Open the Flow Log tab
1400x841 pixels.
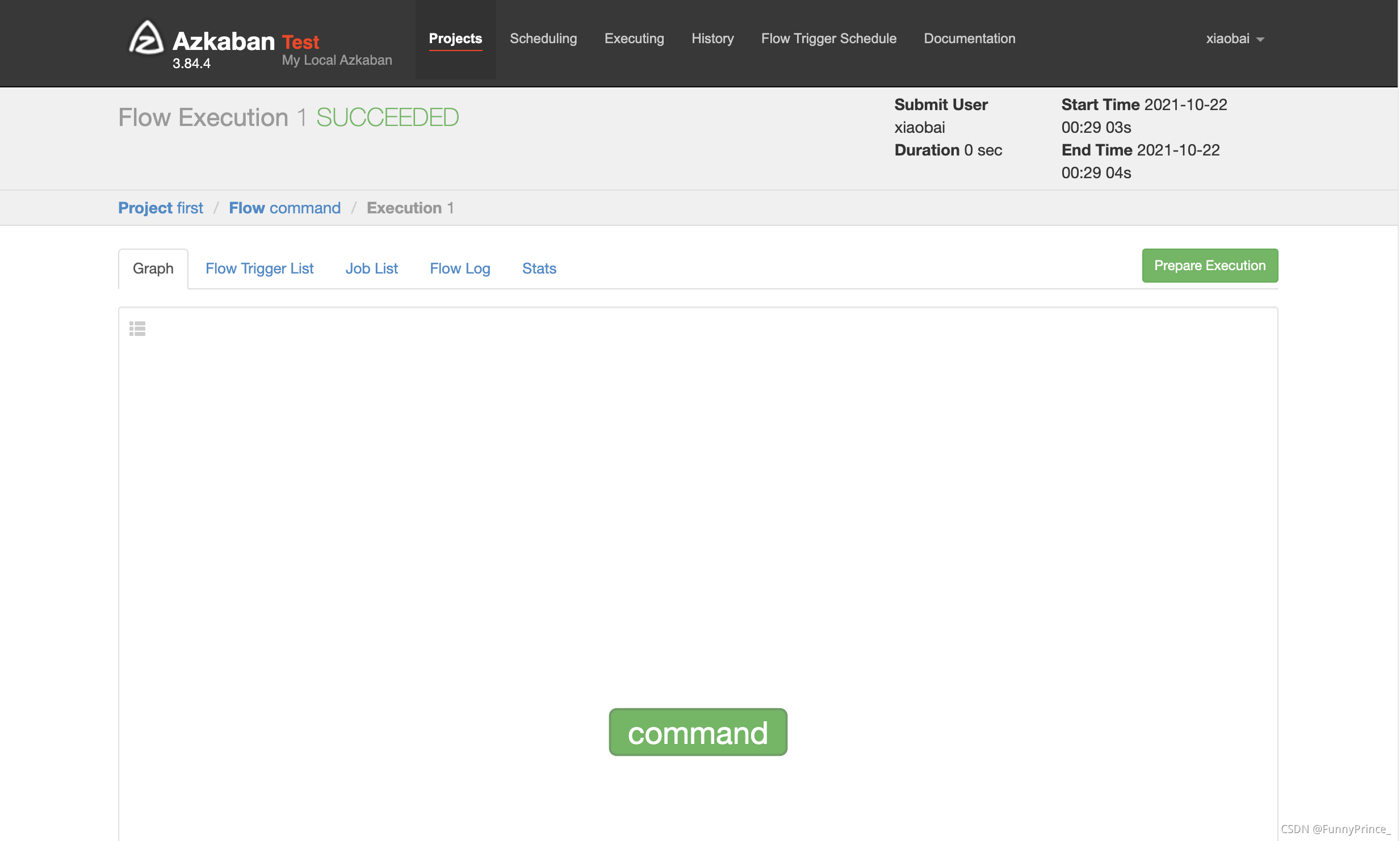460,268
